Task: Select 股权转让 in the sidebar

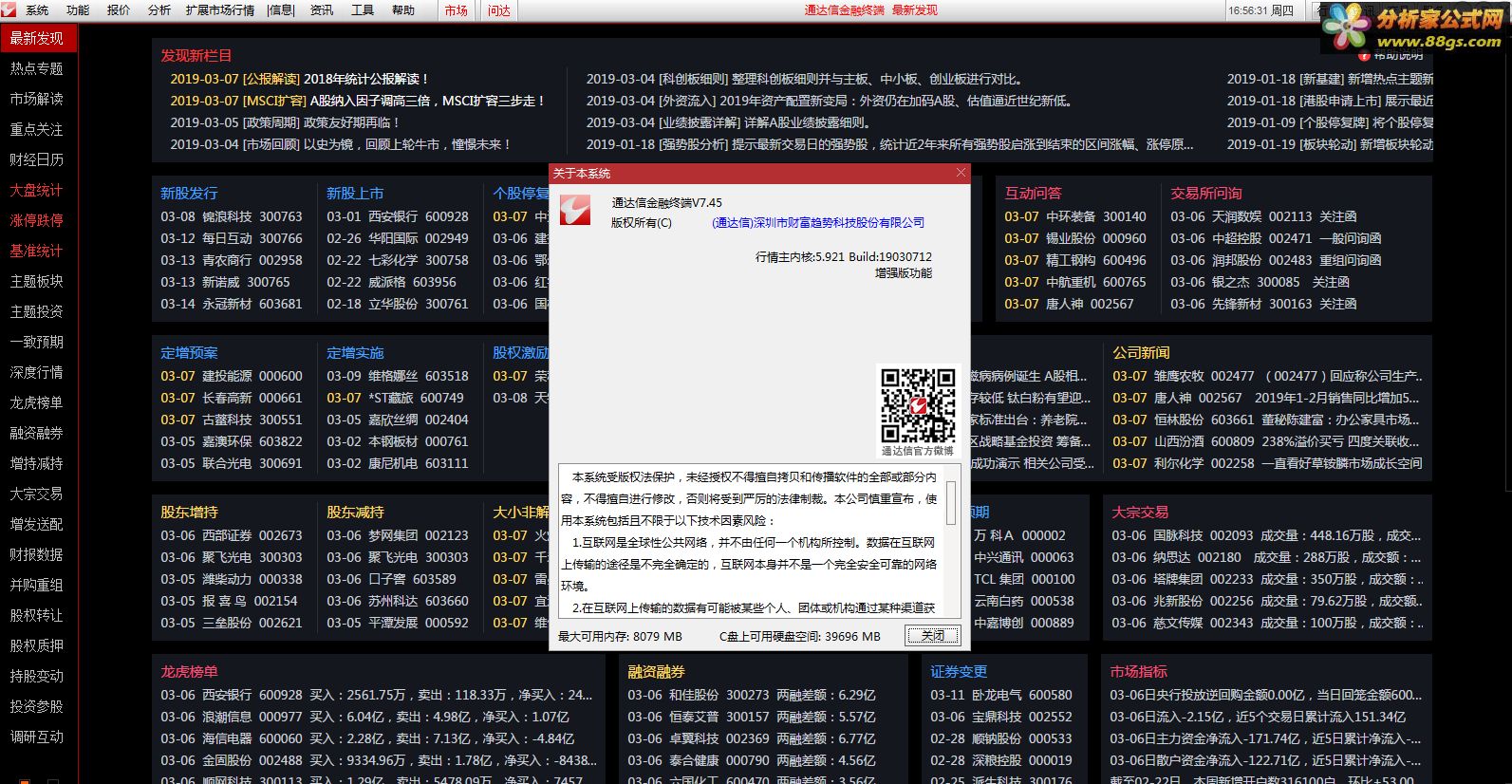Action: 37,615
